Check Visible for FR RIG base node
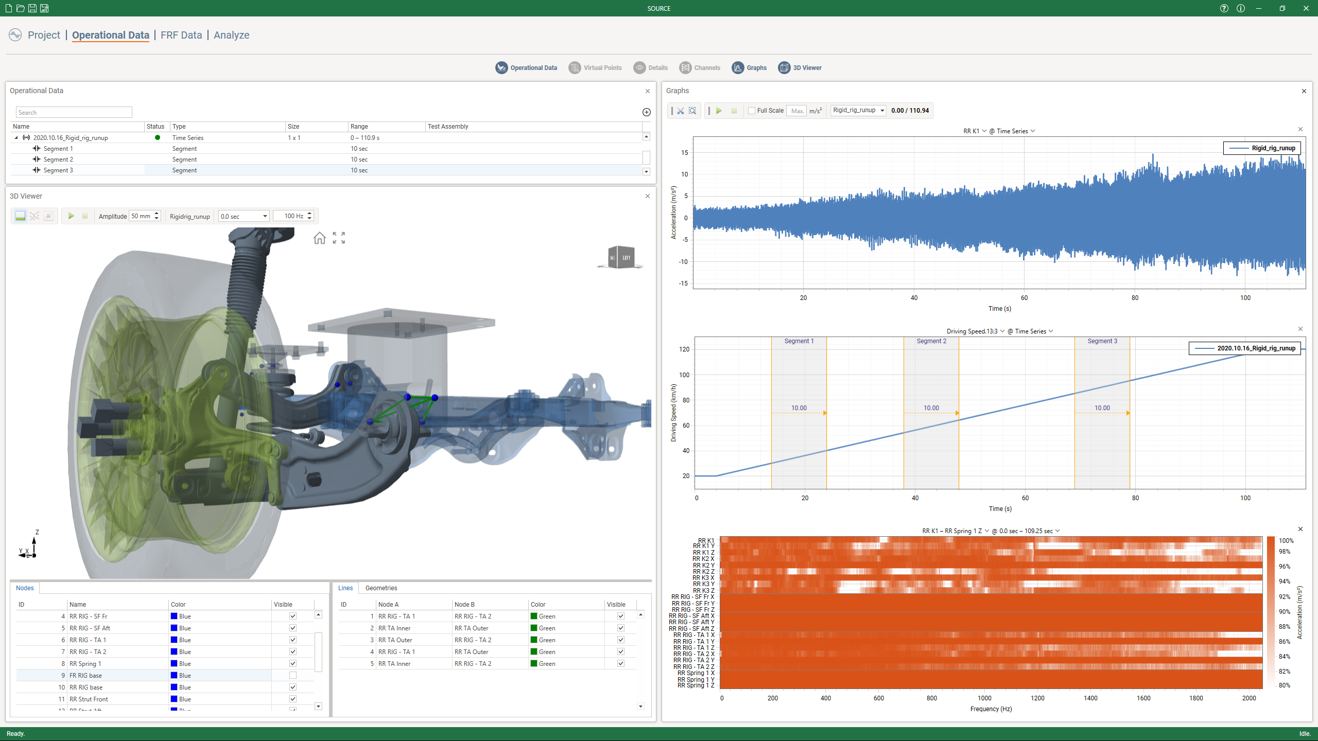 click(x=293, y=676)
